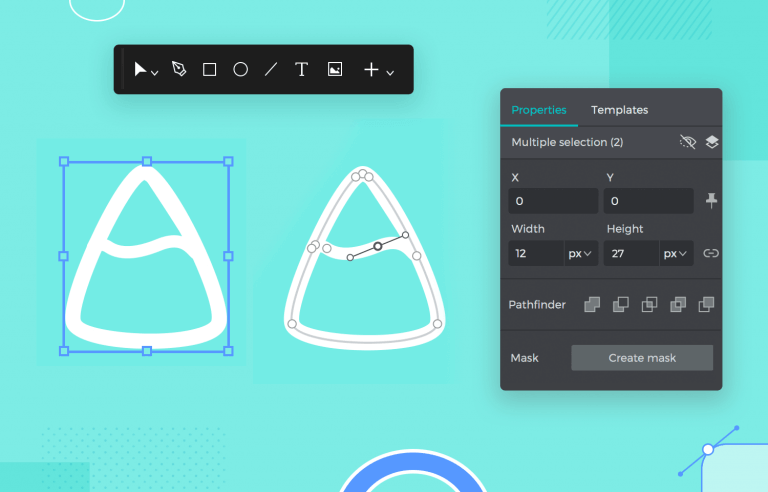Image resolution: width=768 pixels, height=492 pixels.
Task: Click the left-middle selection handle
Action: pyautogui.click(x=64, y=256)
